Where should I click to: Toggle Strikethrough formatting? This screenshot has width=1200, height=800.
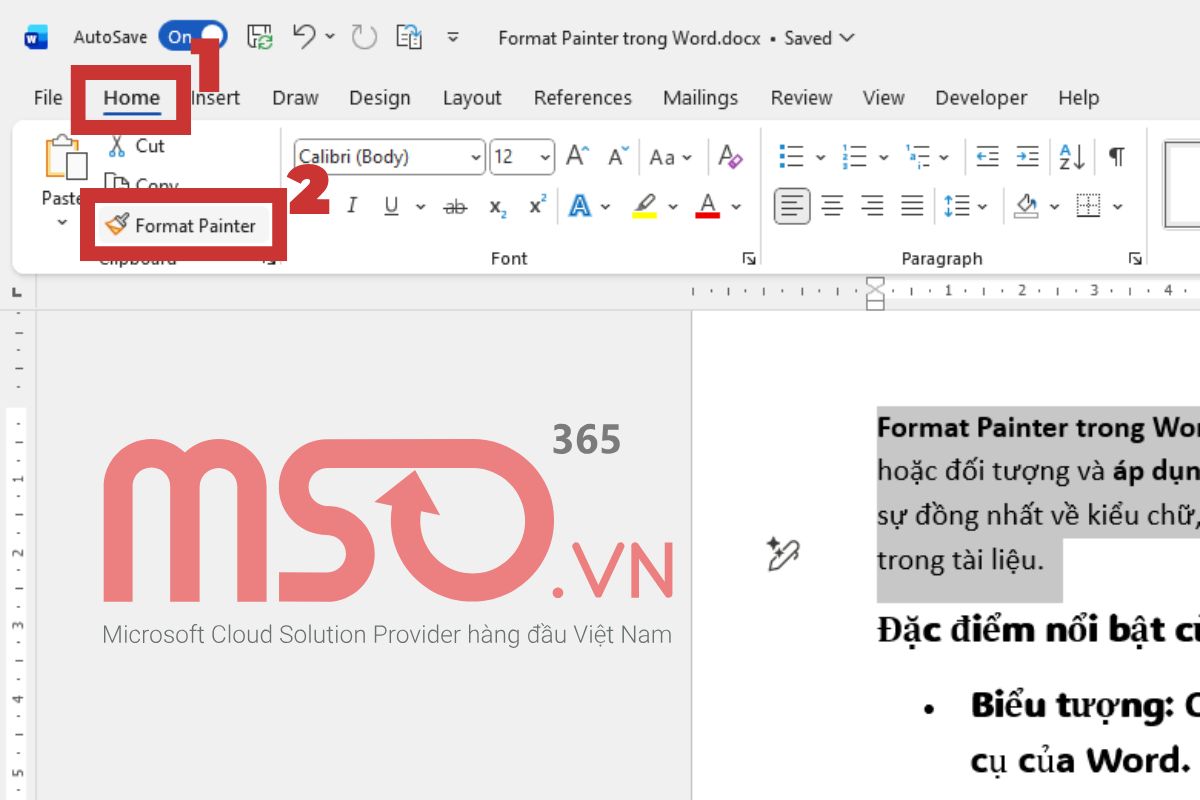coord(455,207)
